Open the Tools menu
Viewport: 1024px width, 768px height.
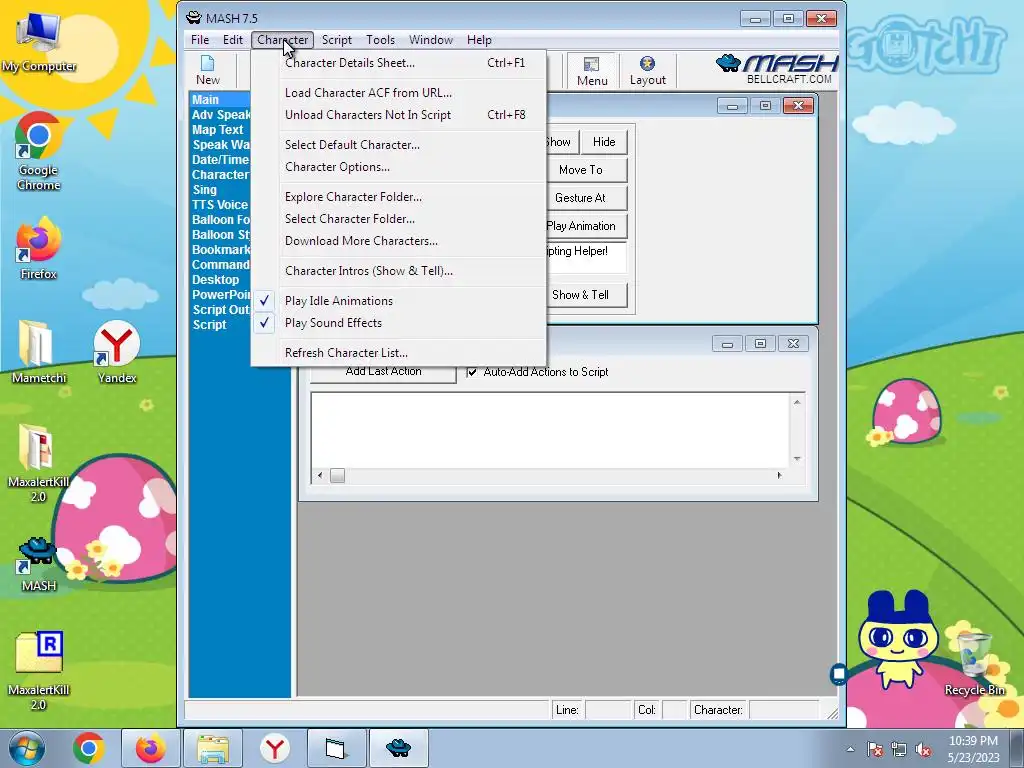(380, 40)
